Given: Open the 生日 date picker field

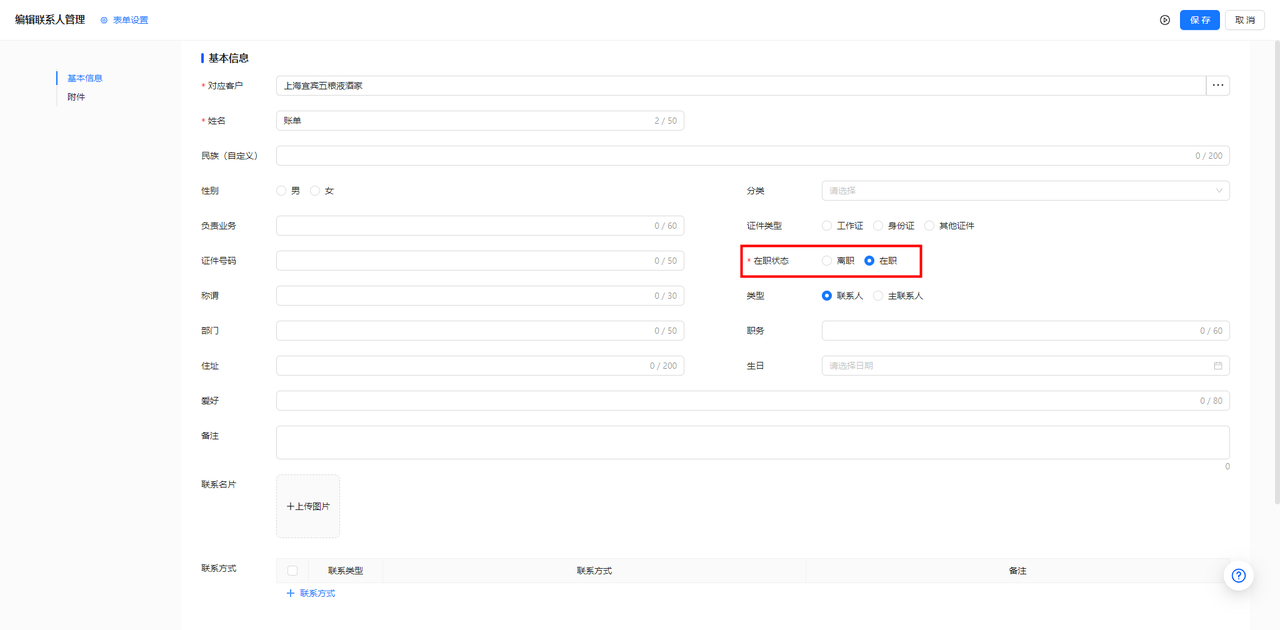Looking at the screenshot, I should pyautogui.click(x=1026, y=366).
